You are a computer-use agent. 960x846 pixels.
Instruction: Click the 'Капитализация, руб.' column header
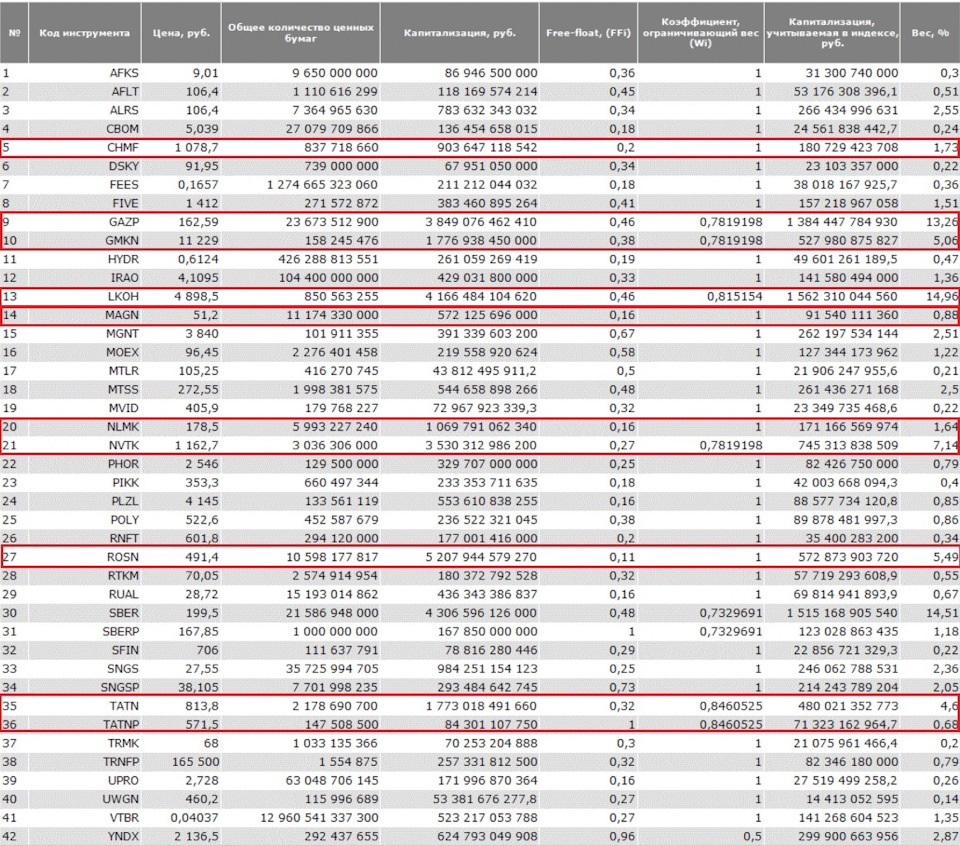(x=460, y=32)
